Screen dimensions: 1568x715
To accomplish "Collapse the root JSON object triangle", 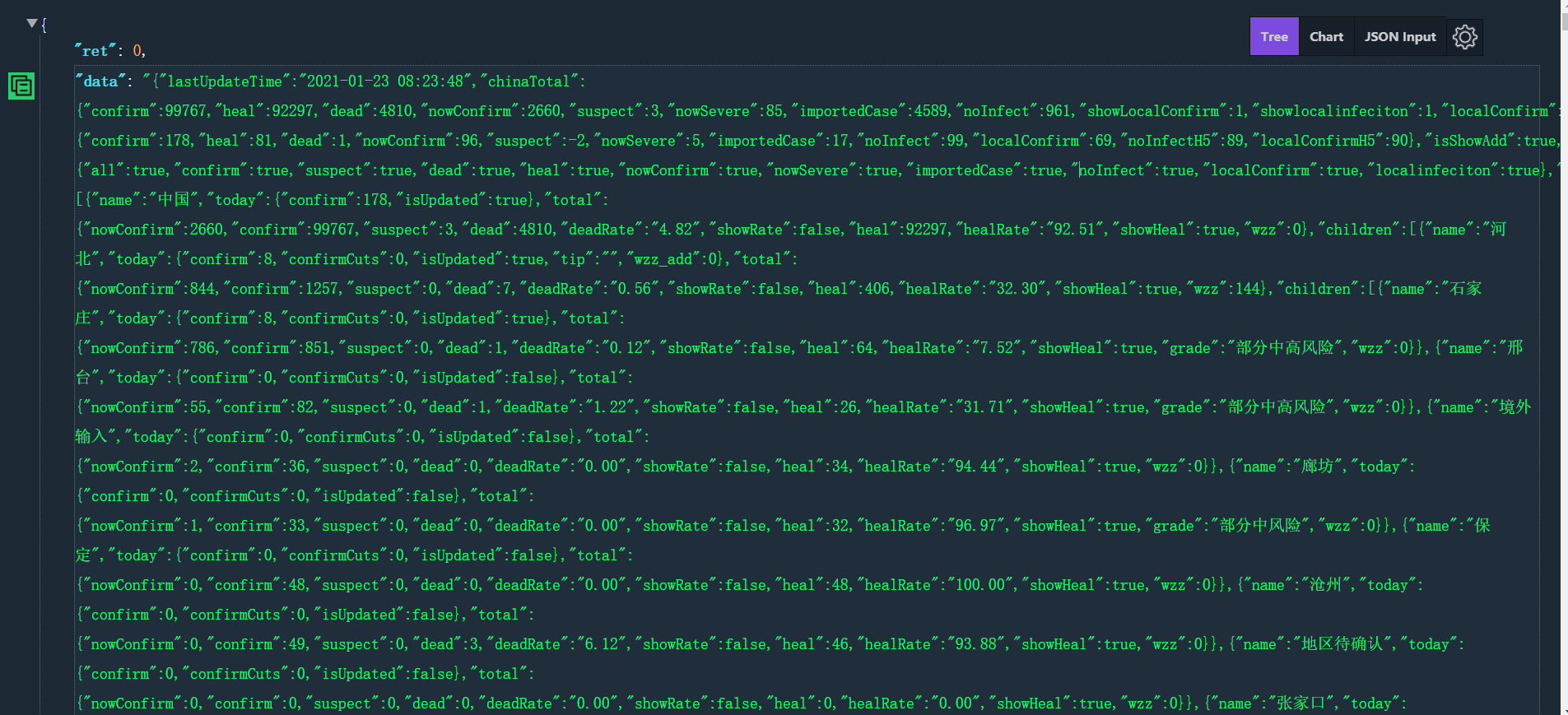I will 31,24.
